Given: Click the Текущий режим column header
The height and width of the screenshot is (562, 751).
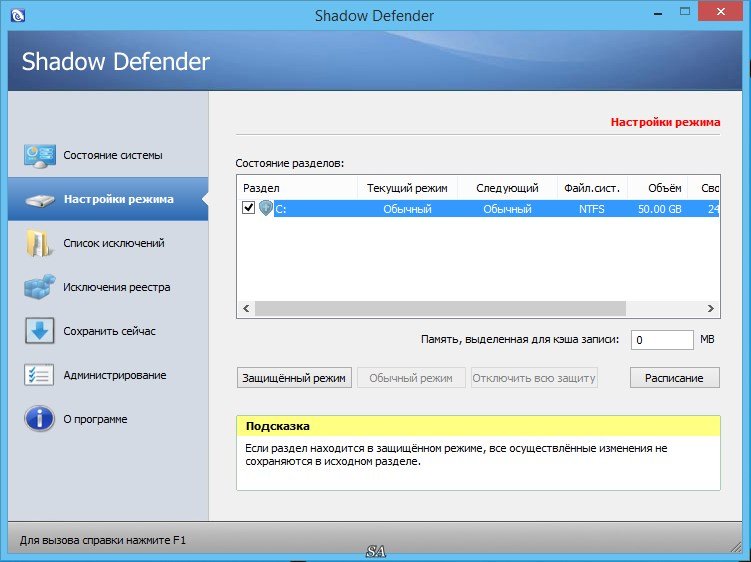Looking at the screenshot, I should (x=407, y=188).
